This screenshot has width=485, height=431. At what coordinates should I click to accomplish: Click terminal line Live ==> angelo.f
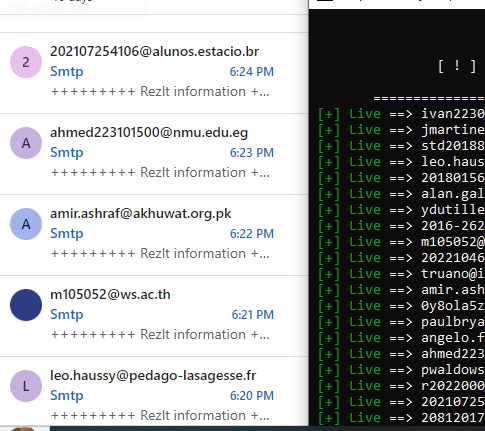(x=401, y=338)
